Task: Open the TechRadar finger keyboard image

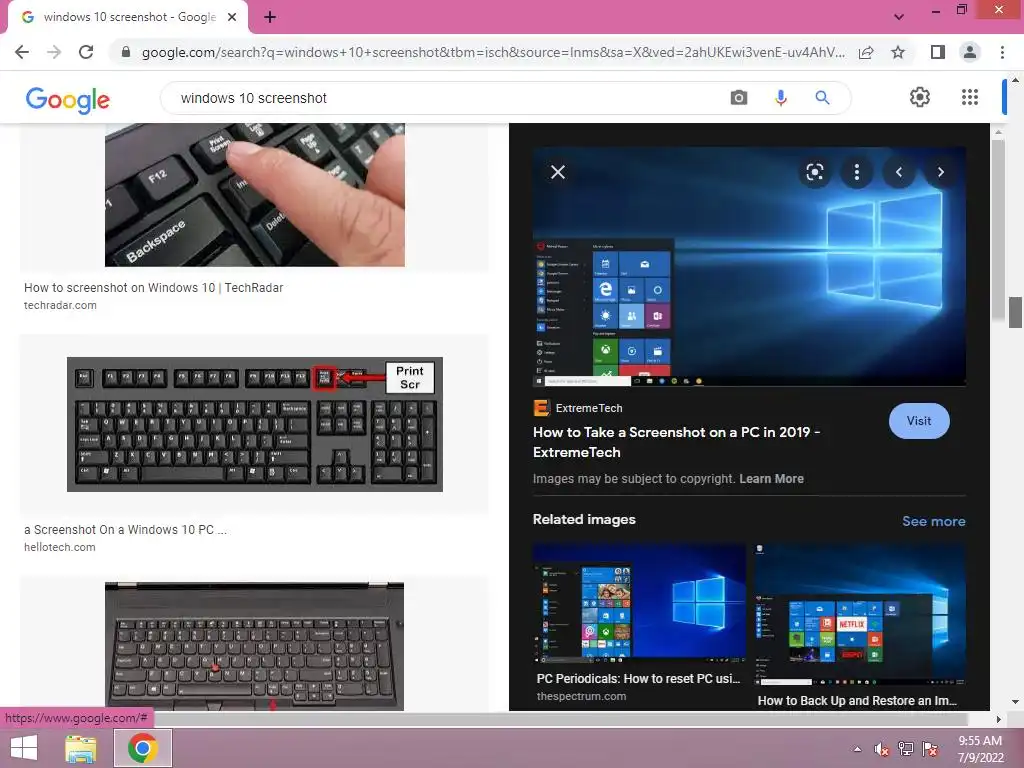Action: pyautogui.click(x=255, y=195)
